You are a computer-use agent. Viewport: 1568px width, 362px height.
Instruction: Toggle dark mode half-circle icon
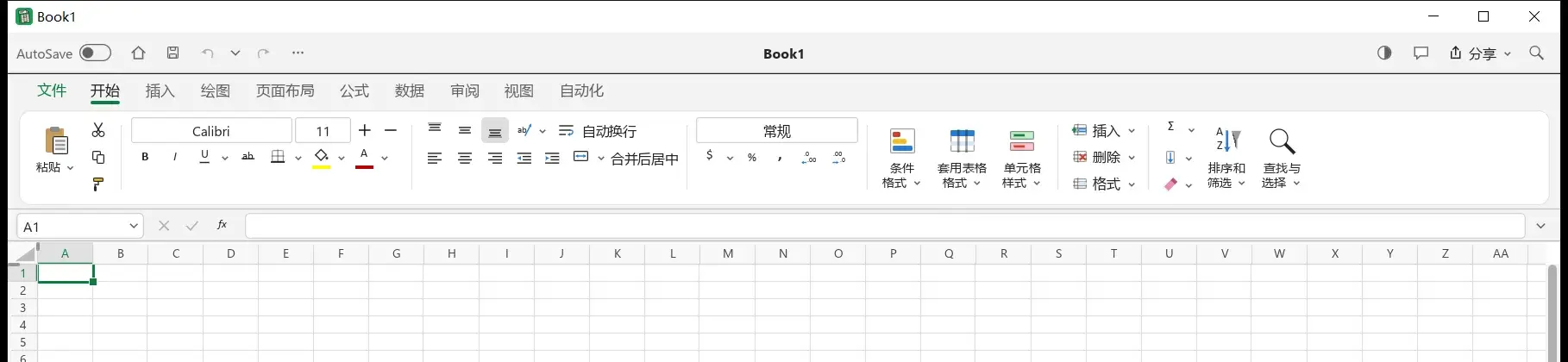[x=1384, y=53]
